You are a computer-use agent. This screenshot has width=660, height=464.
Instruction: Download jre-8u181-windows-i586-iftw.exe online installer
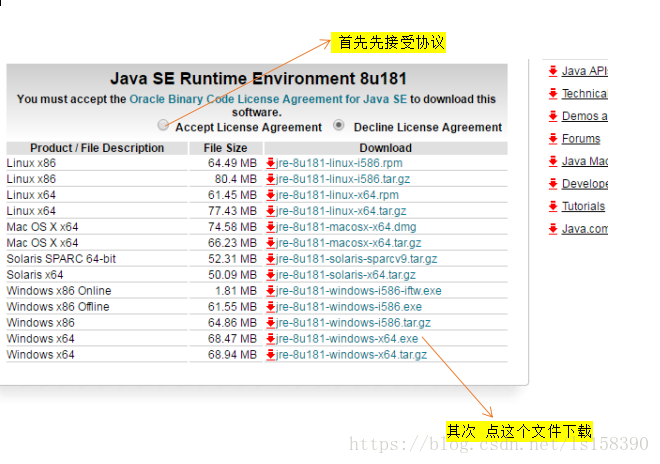coord(359,291)
